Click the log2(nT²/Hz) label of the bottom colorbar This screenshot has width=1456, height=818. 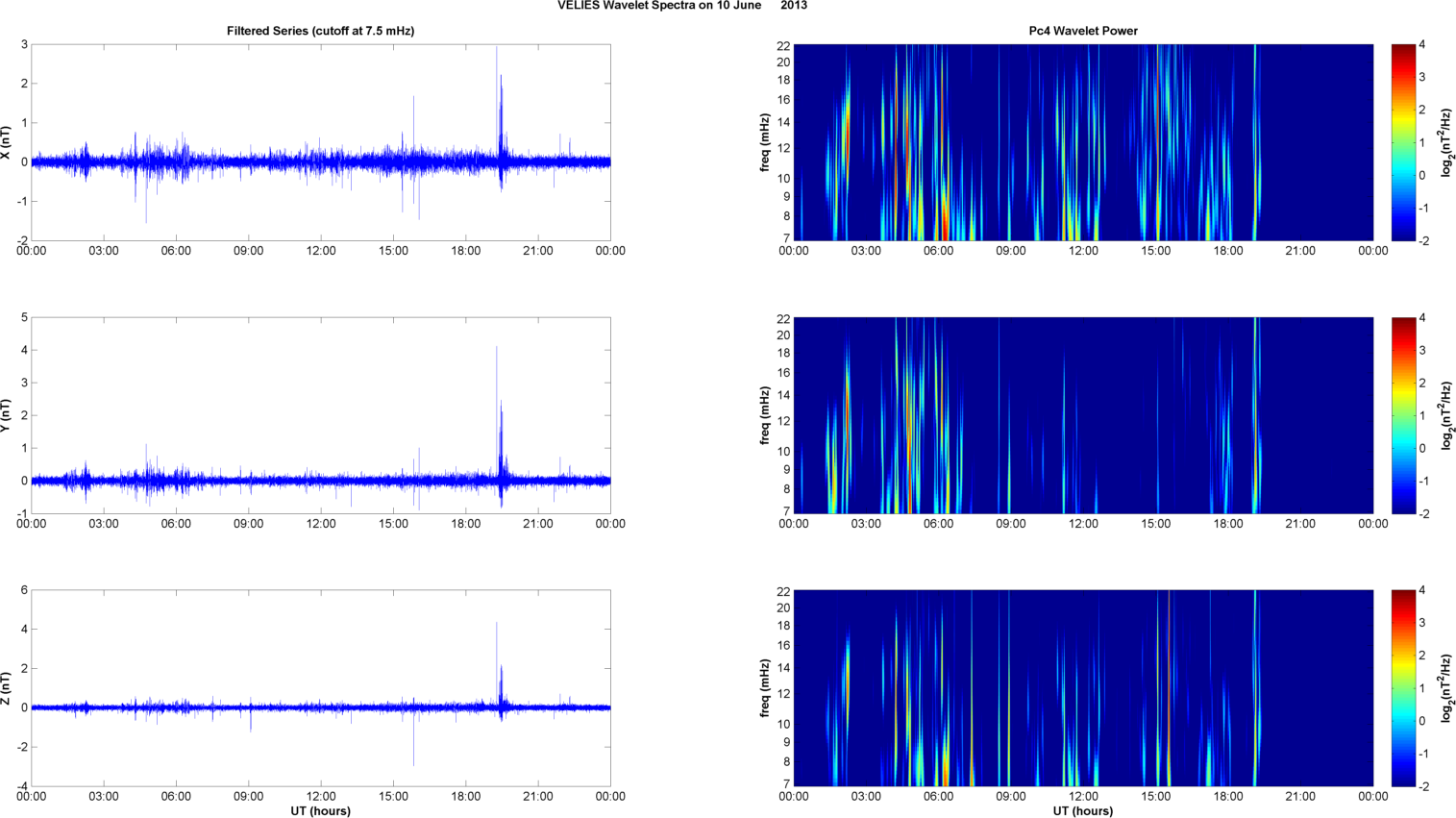pos(1447,688)
